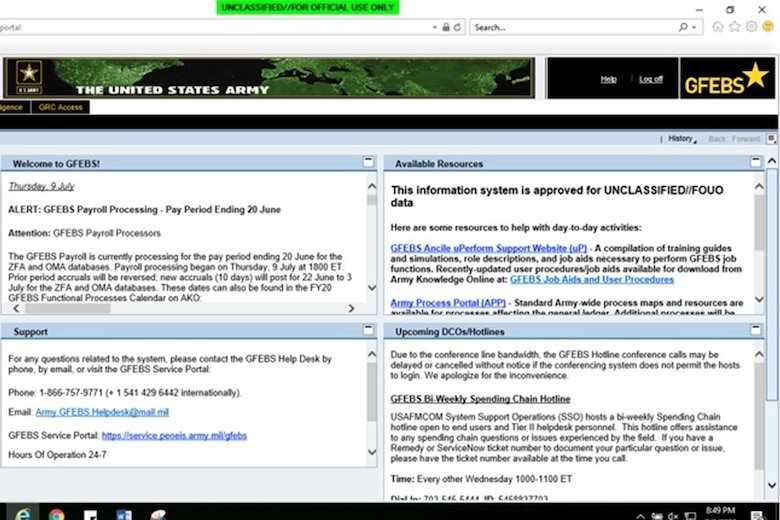The height and width of the screenshot is (520, 780).
Task: Click the Help link in header
Action: click(x=608, y=79)
